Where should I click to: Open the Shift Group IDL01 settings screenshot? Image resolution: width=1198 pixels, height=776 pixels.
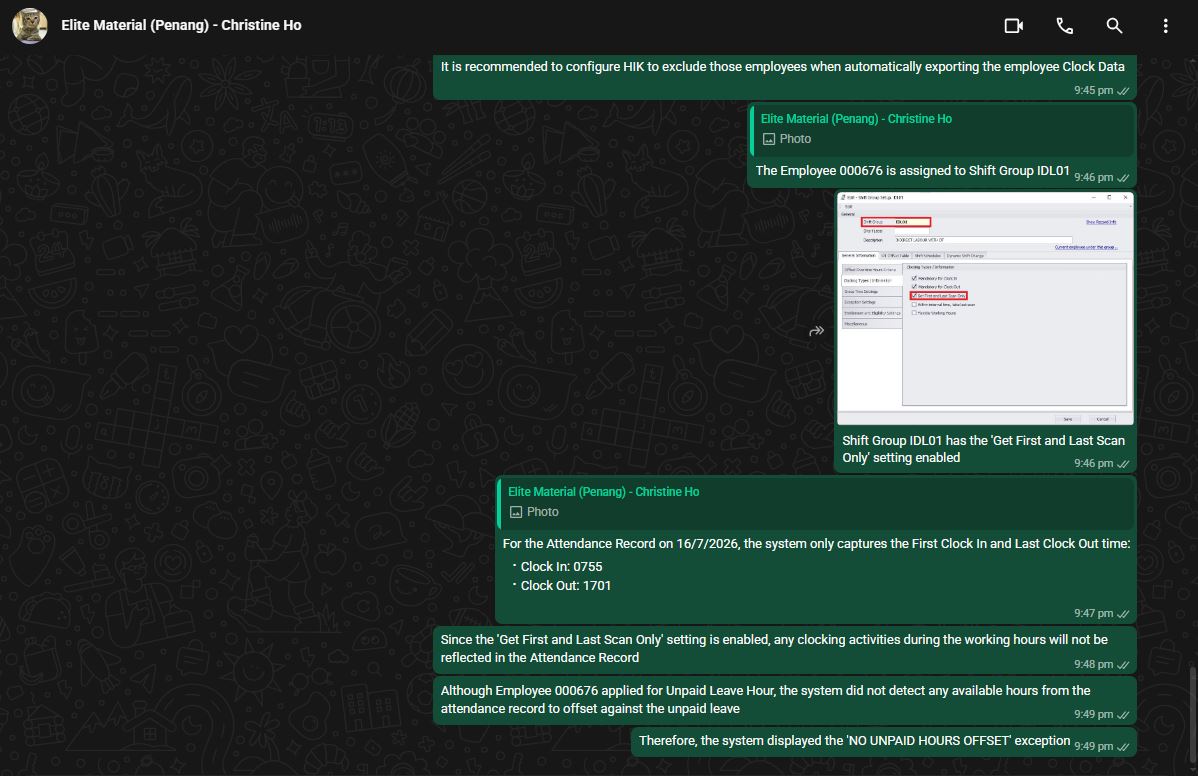pos(985,308)
